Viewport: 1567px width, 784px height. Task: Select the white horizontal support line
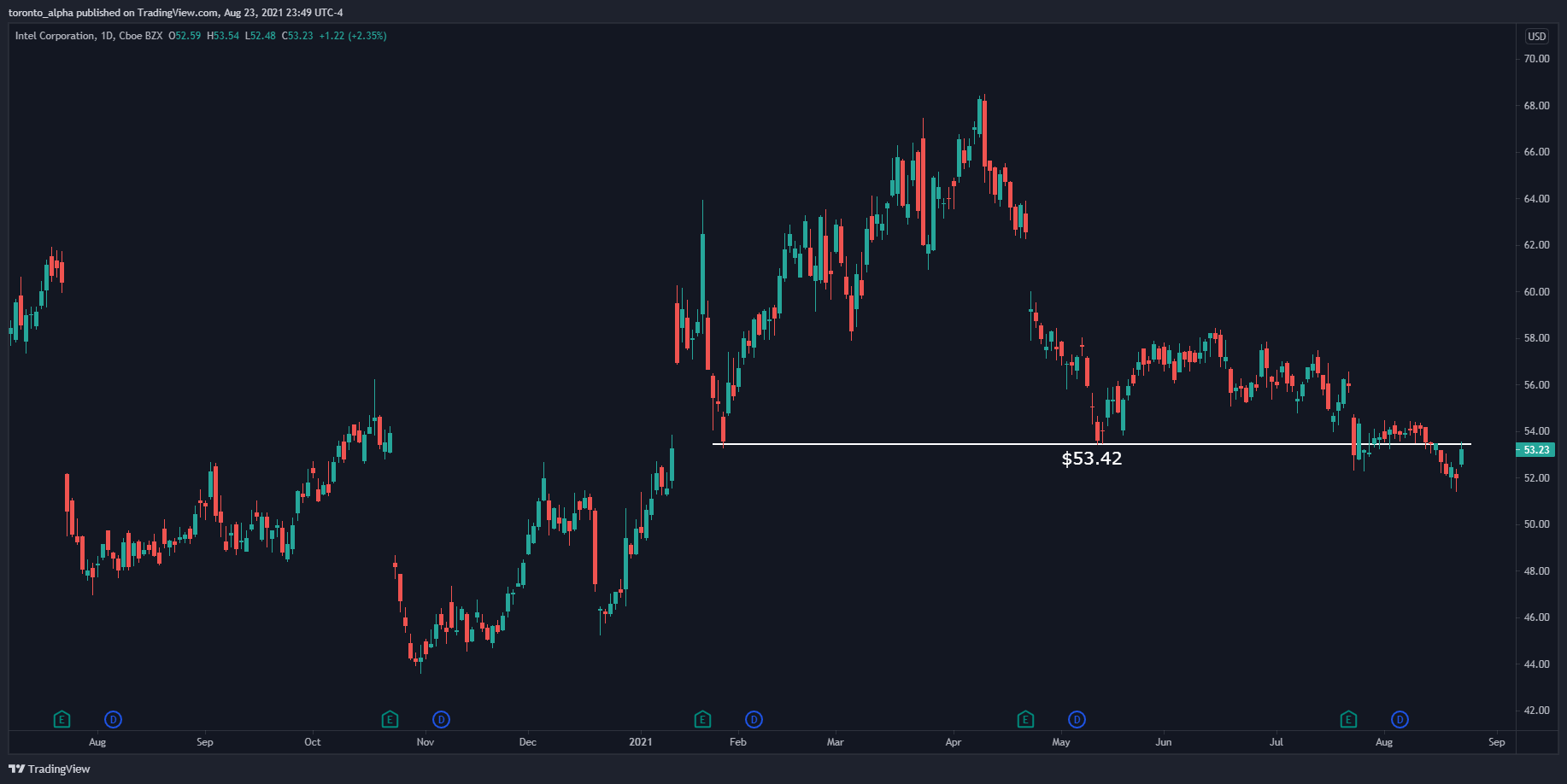coord(1092,444)
